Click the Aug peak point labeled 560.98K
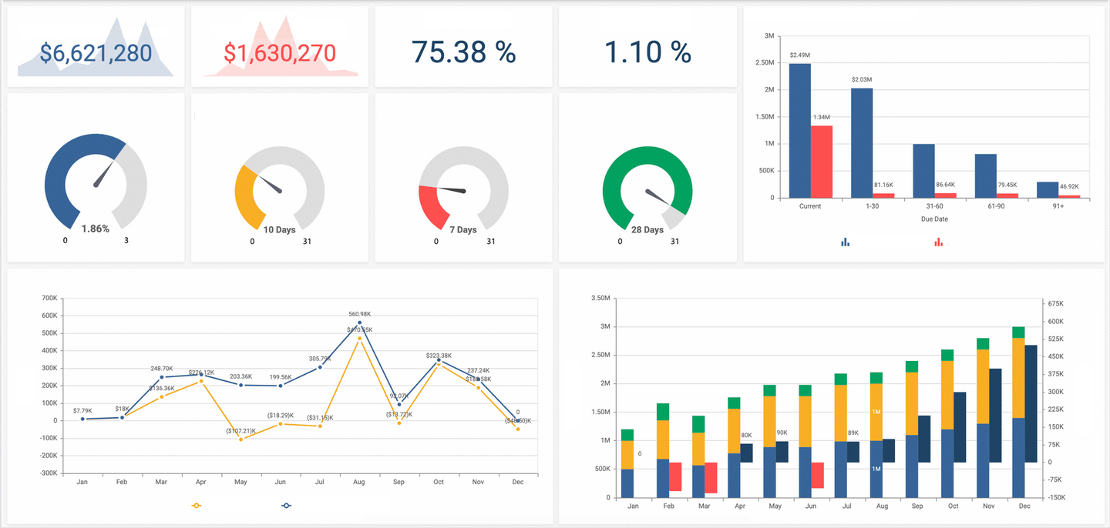This screenshot has height=528, width=1110. [x=359, y=323]
